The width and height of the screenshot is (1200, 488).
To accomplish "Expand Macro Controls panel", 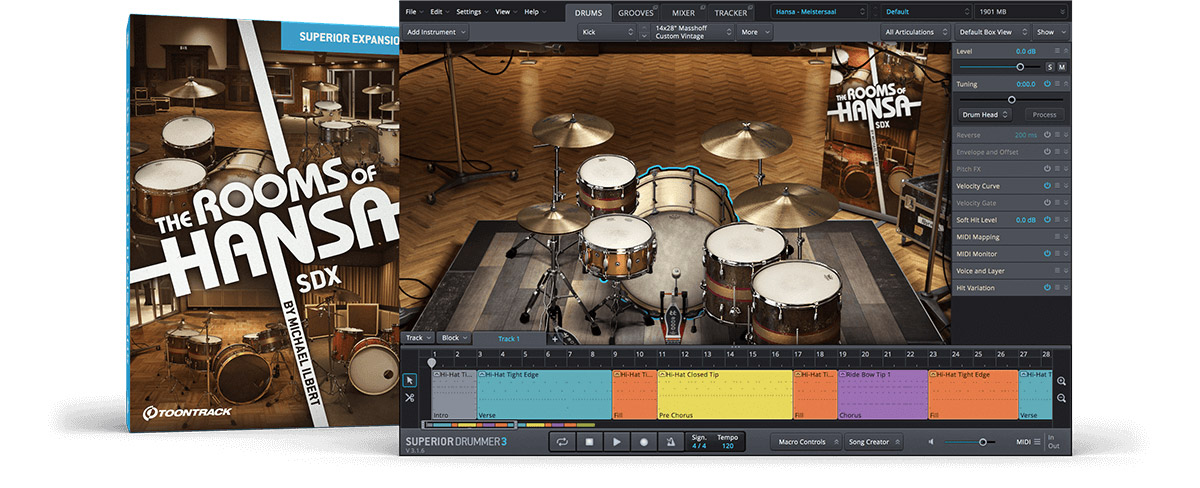I will click(805, 441).
